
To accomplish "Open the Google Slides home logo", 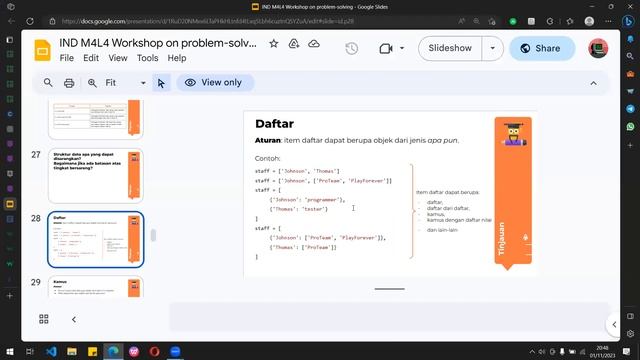I will 42,50.
